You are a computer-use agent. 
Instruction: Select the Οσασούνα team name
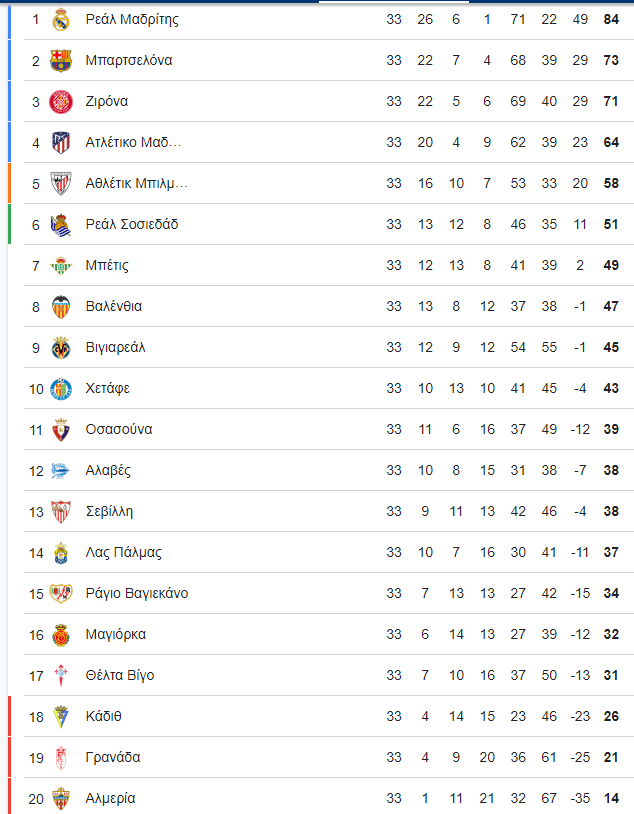pyautogui.click(x=119, y=429)
